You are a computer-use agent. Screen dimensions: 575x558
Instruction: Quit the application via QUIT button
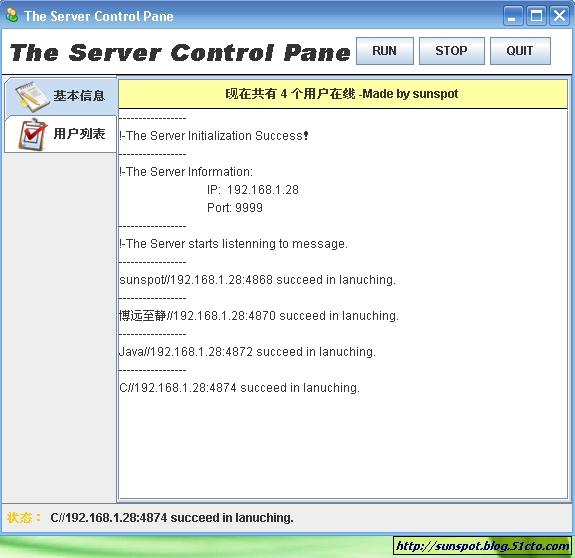tap(520, 51)
